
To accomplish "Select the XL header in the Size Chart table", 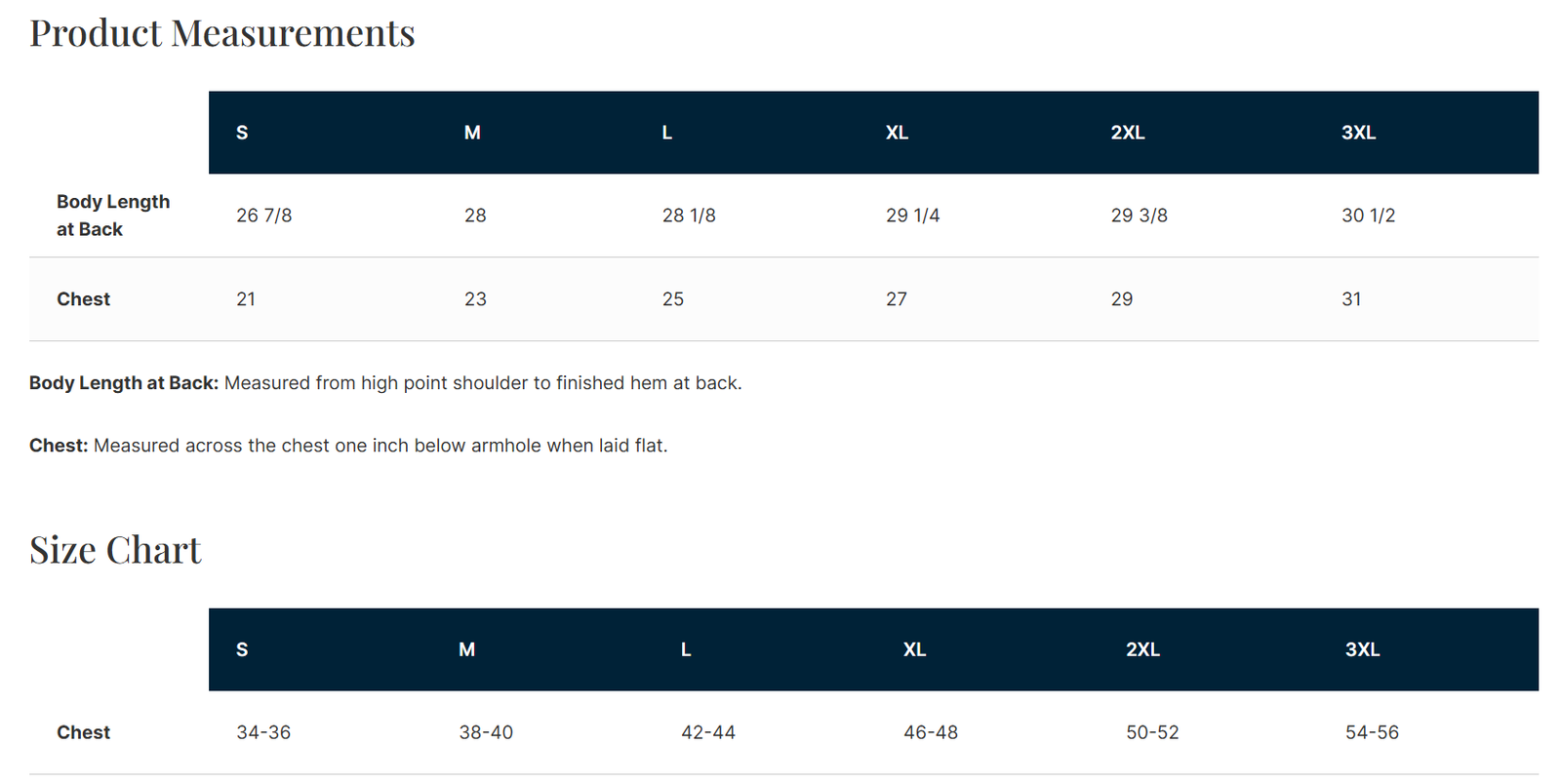I will click(x=914, y=649).
